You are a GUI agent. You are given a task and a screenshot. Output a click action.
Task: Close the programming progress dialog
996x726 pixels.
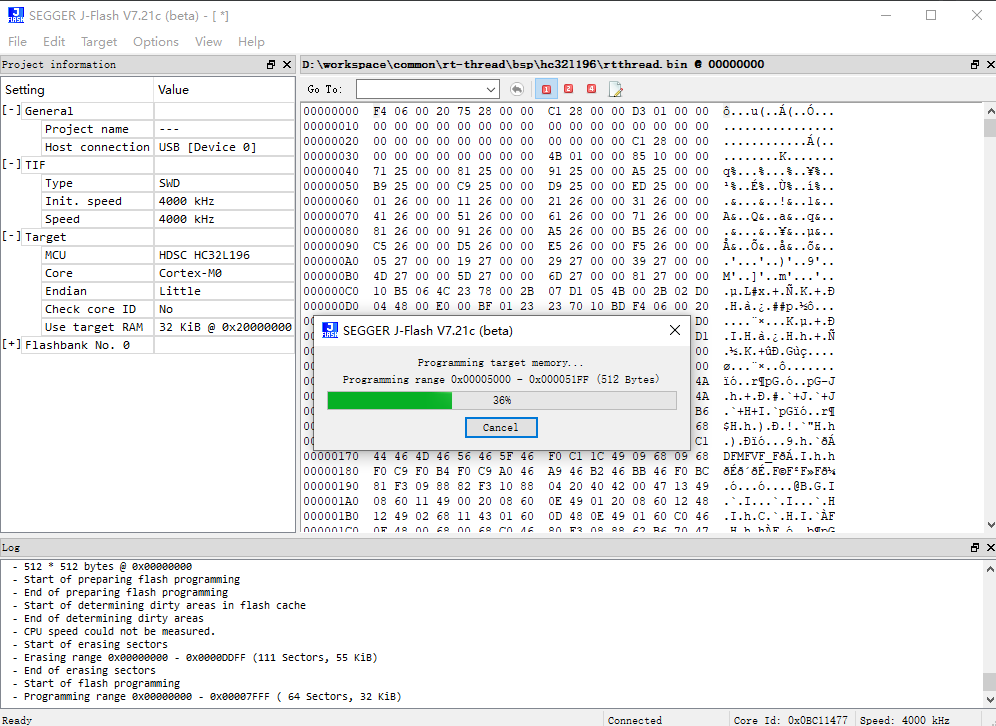point(674,330)
